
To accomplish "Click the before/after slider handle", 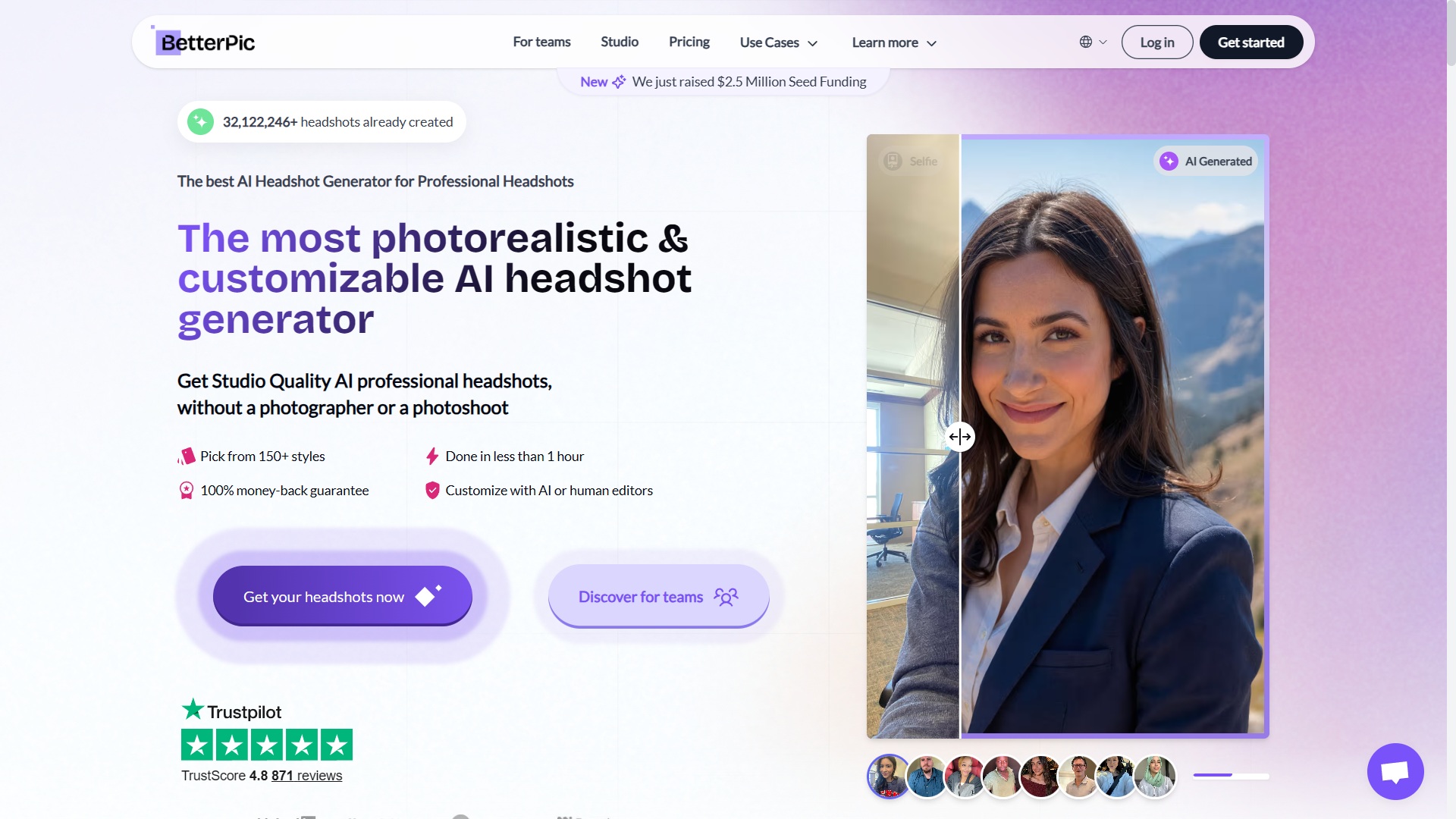I will [x=960, y=437].
